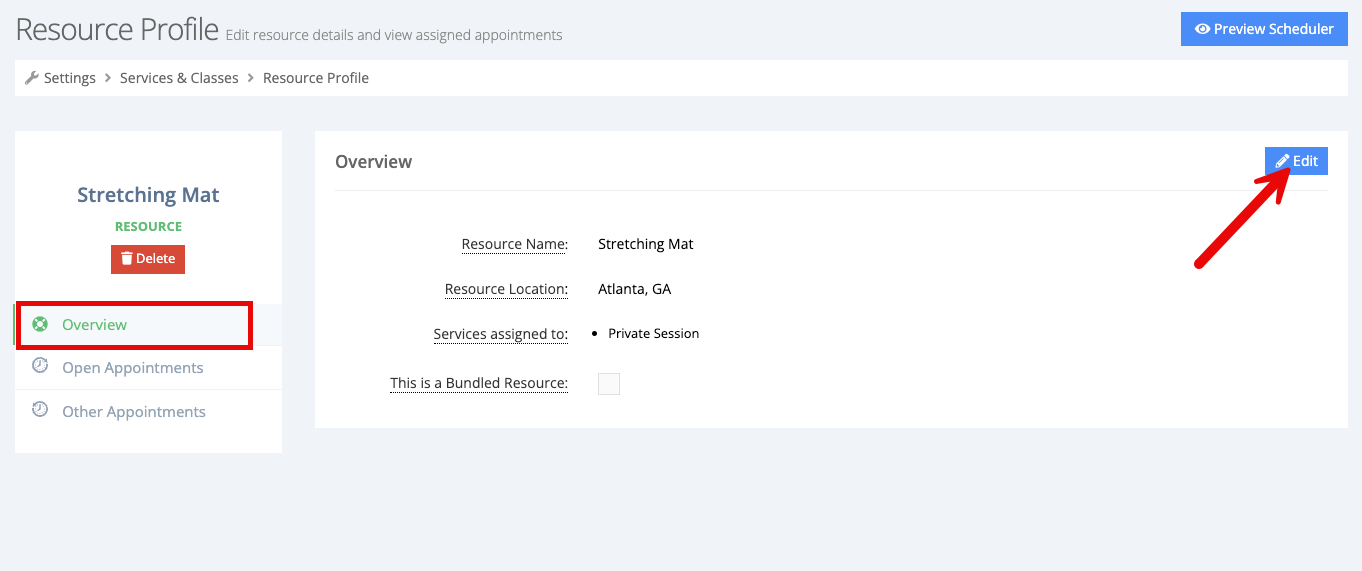Click the pencil icon on Edit button
The height and width of the screenshot is (571, 1362).
(x=1282, y=161)
